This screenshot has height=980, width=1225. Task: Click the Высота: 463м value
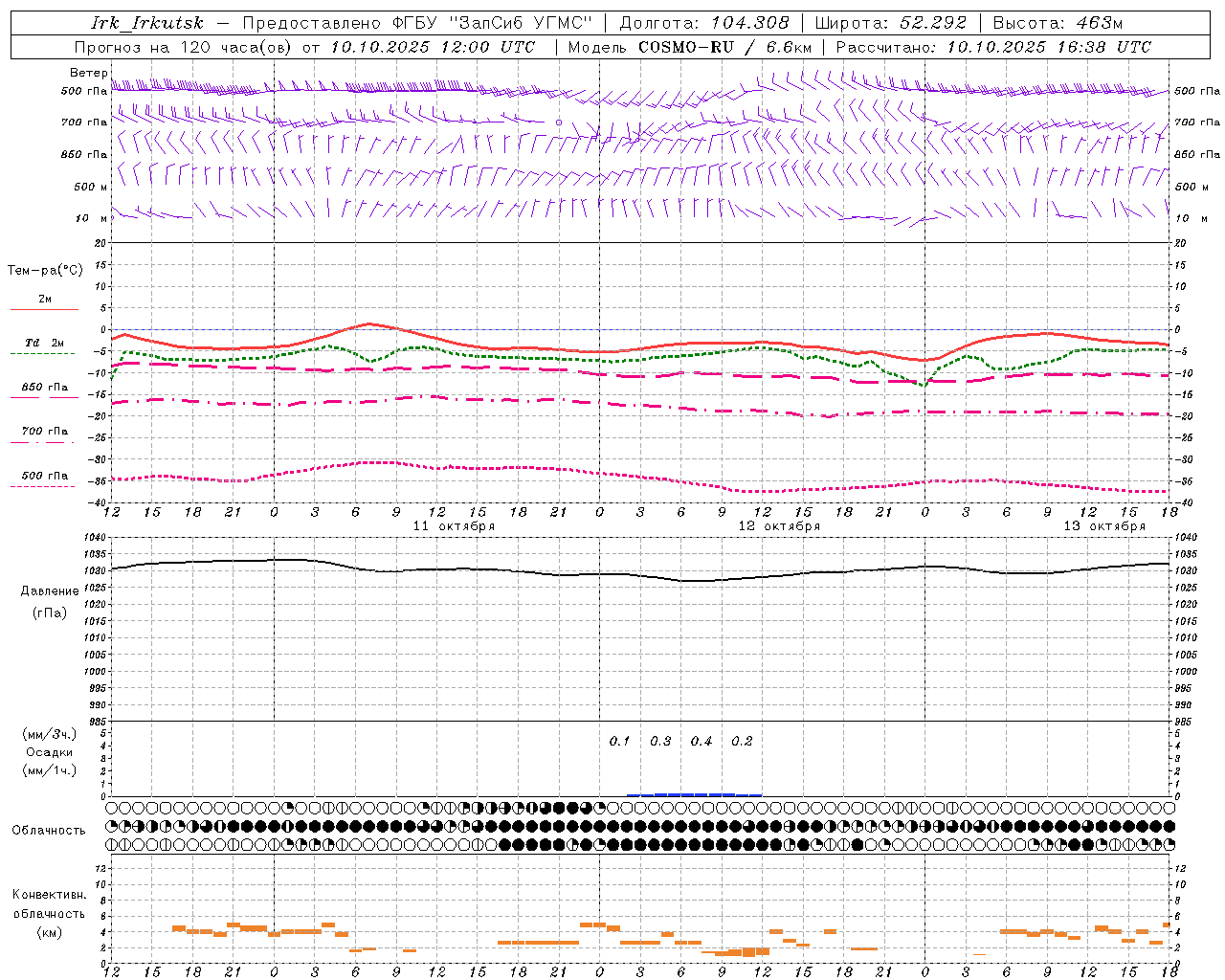[1058, 23]
